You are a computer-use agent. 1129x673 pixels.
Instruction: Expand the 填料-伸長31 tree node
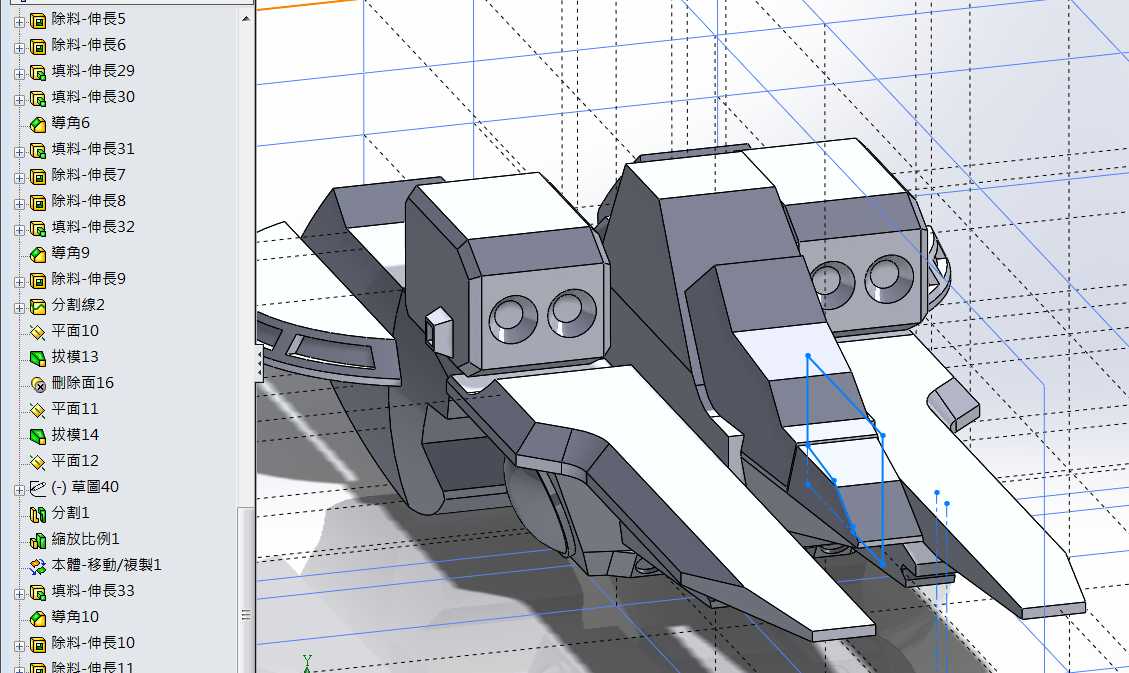[19, 151]
